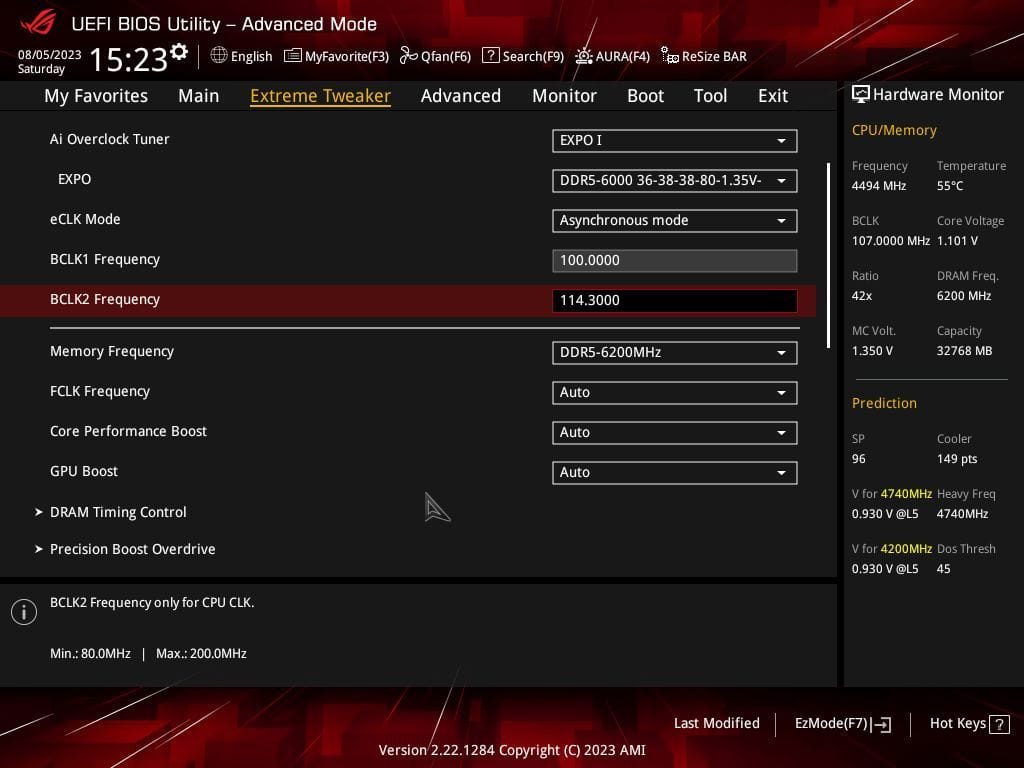Viewport: 1024px width, 768px height.
Task: Open the Core Performance Boost dropdown
Action: (674, 432)
